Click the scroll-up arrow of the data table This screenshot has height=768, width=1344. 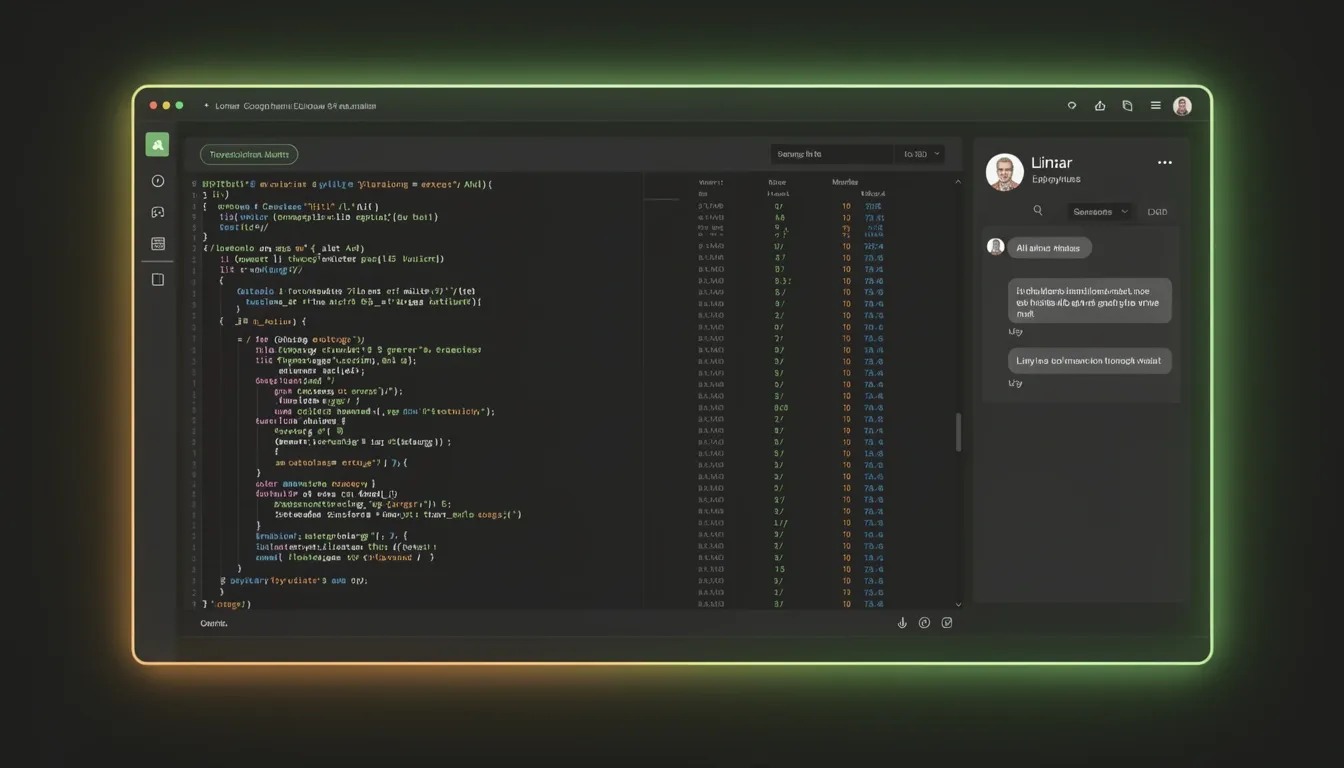958,182
